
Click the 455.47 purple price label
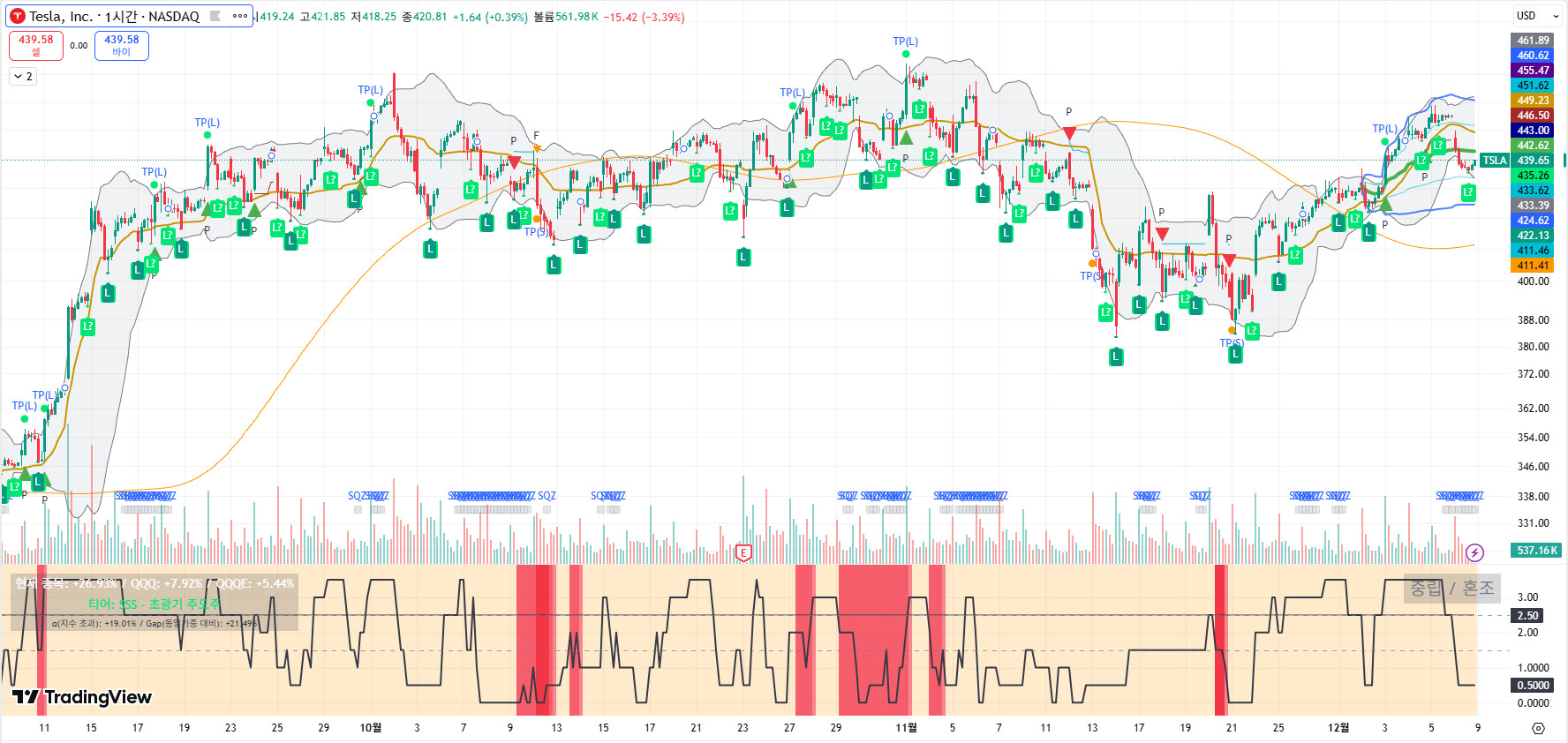coord(1533,71)
